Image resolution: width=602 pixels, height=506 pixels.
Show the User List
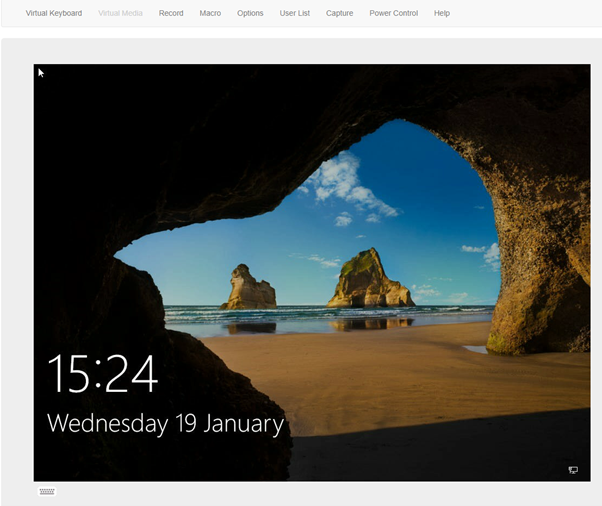click(x=295, y=13)
